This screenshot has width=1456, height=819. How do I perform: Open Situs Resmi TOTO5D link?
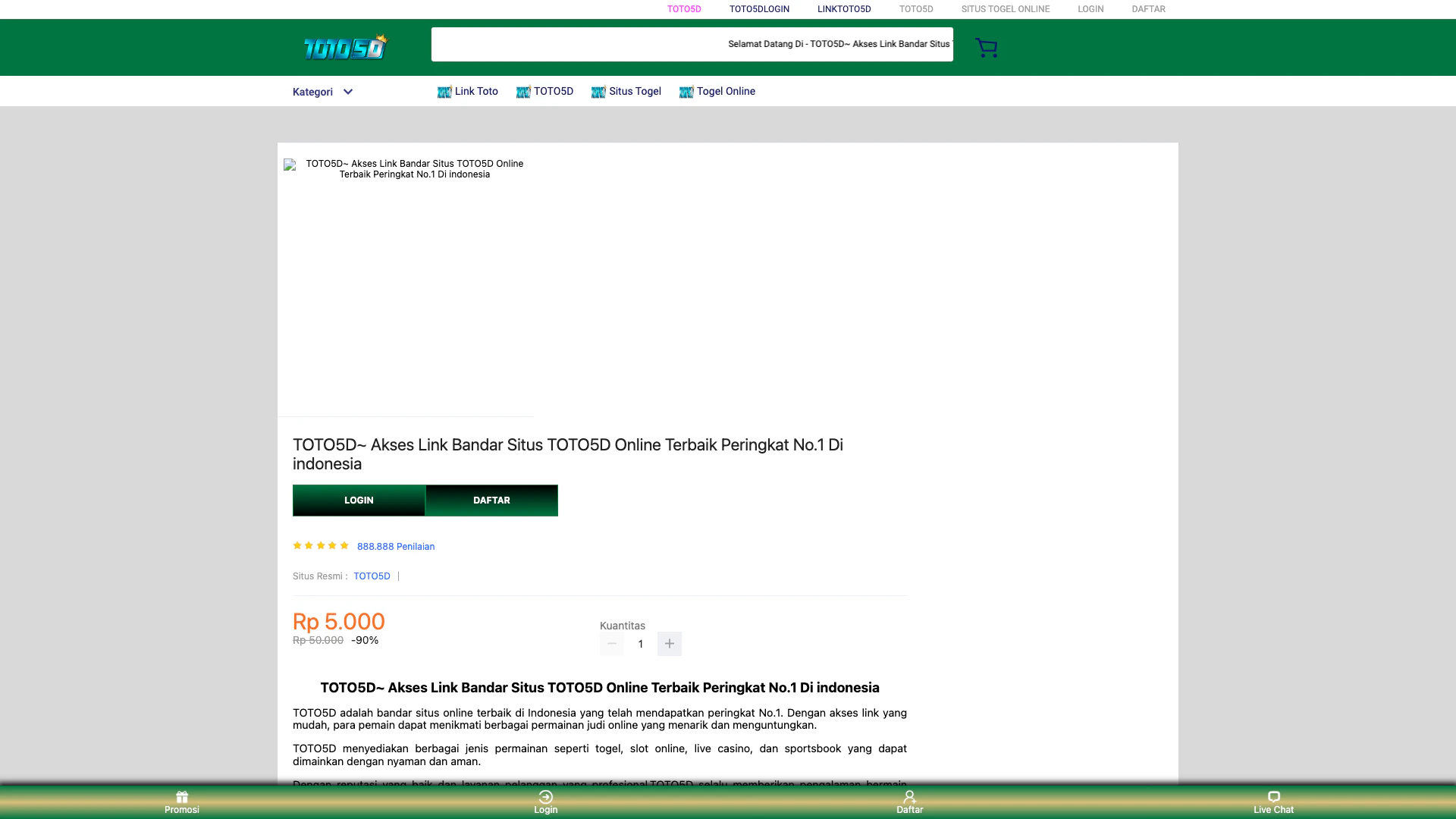(372, 576)
